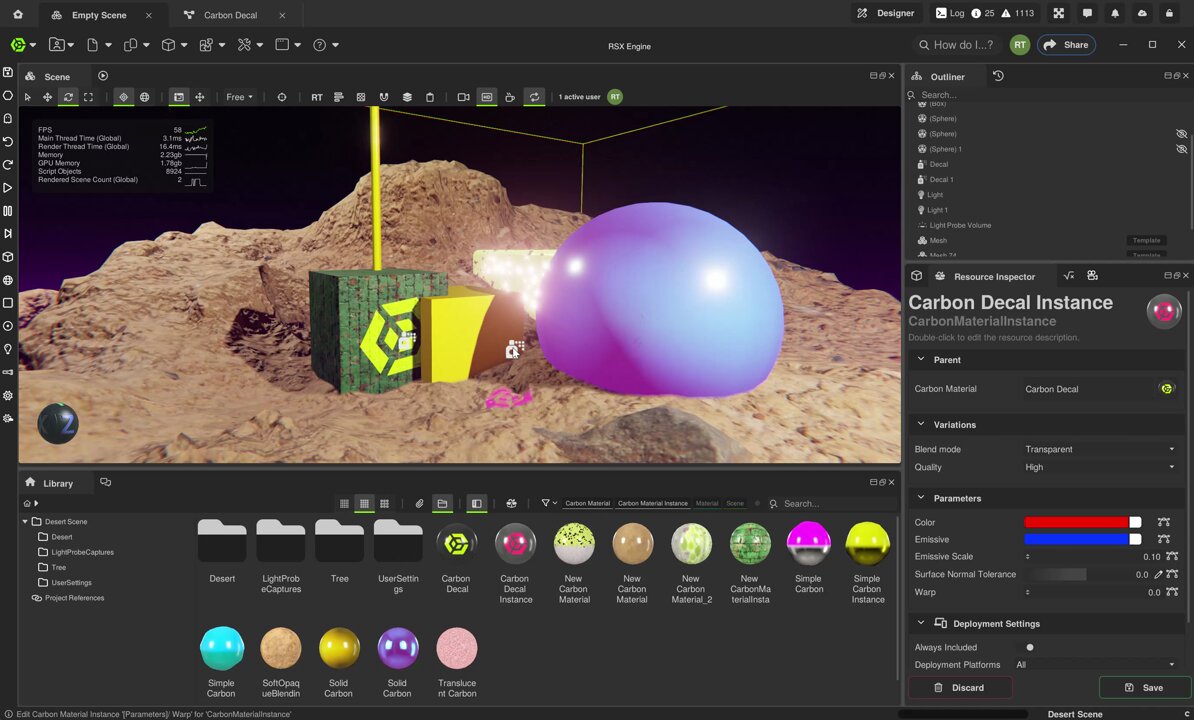Click the play button beside Scene tab
1194x720 pixels.
pyautogui.click(x=103, y=75)
